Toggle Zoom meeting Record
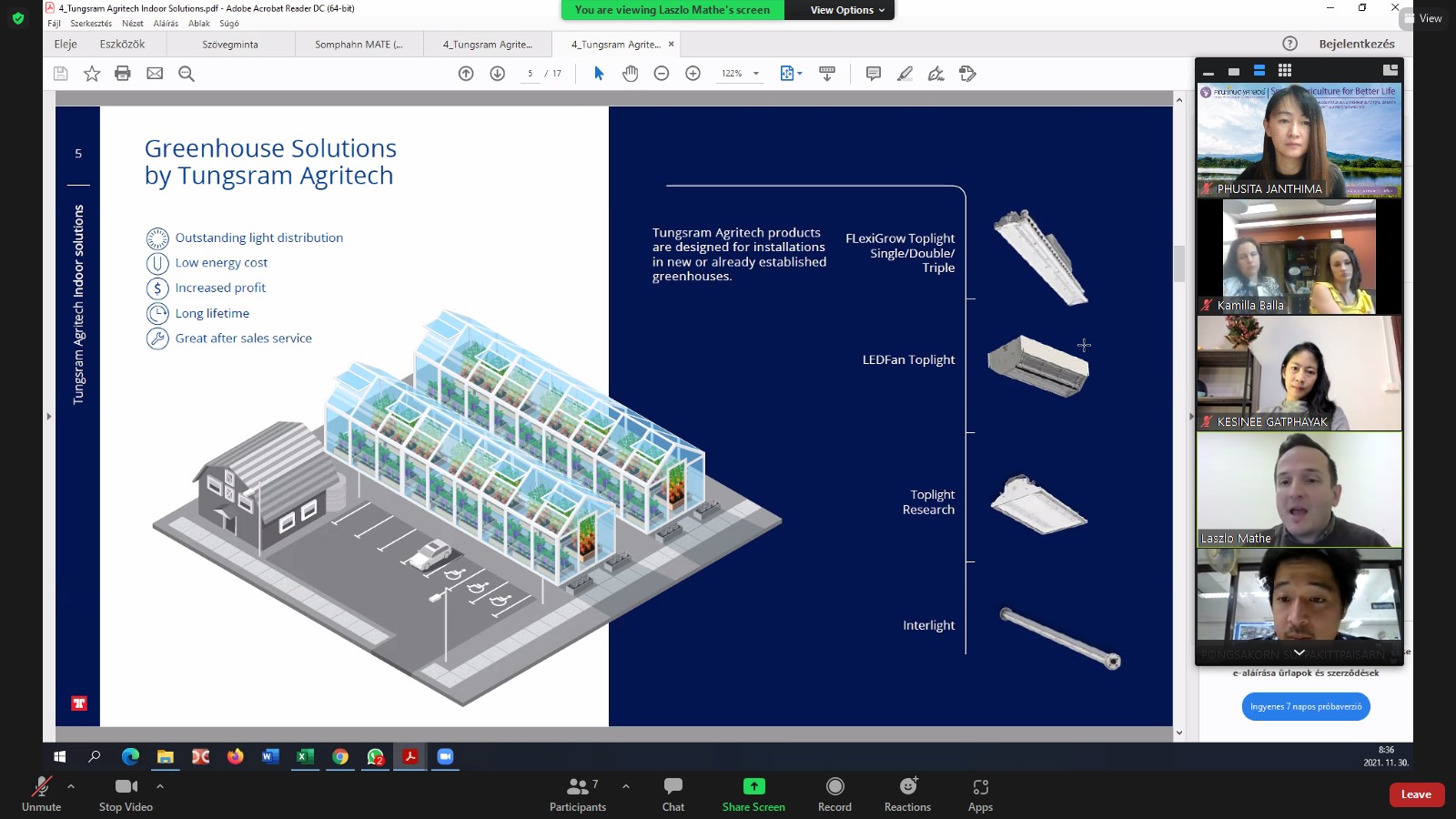Image resolution: width=1456 pixels, height=819 pixels. tap(834, 794)
